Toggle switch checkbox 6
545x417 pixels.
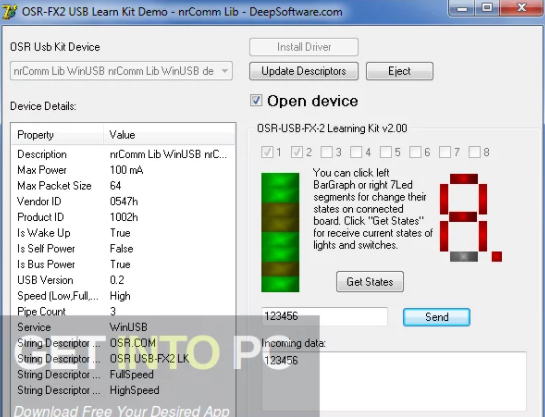click(415, 152)
